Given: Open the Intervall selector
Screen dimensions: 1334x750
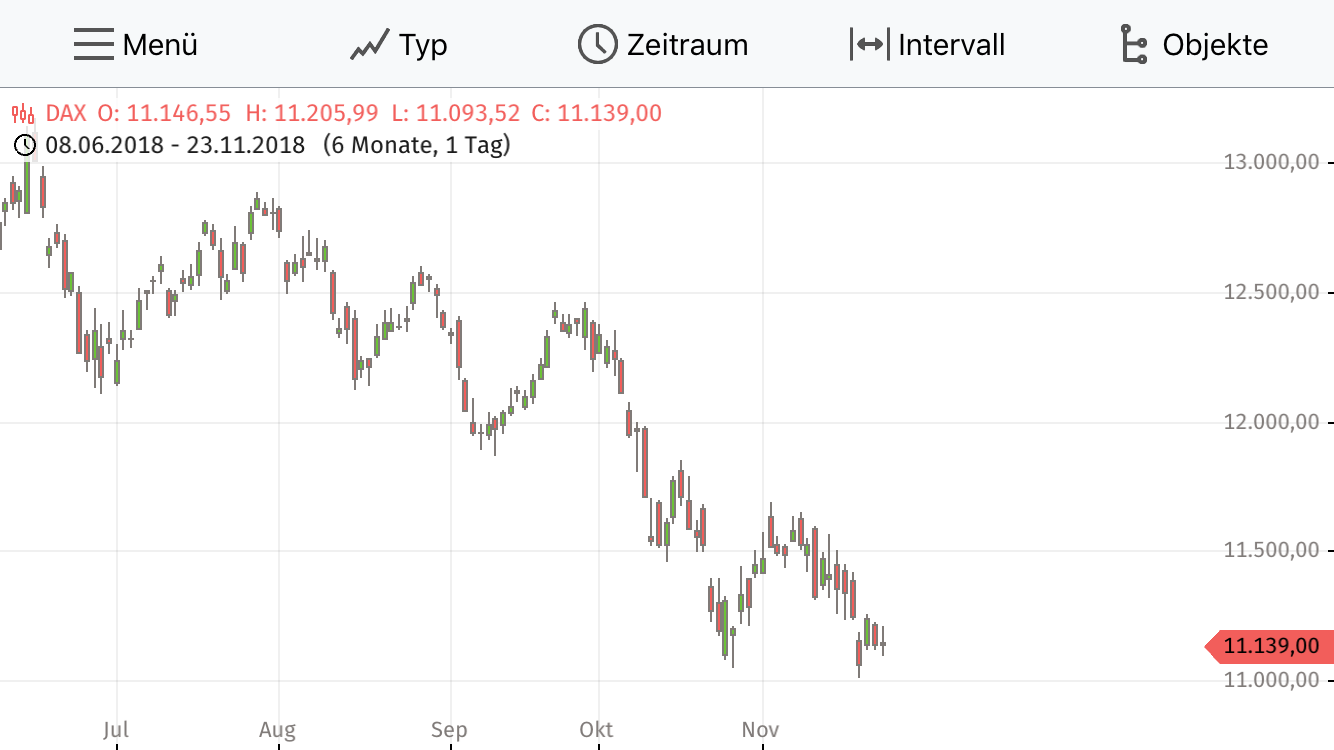Looking at the screenshot, I should [x=951, y=45].
